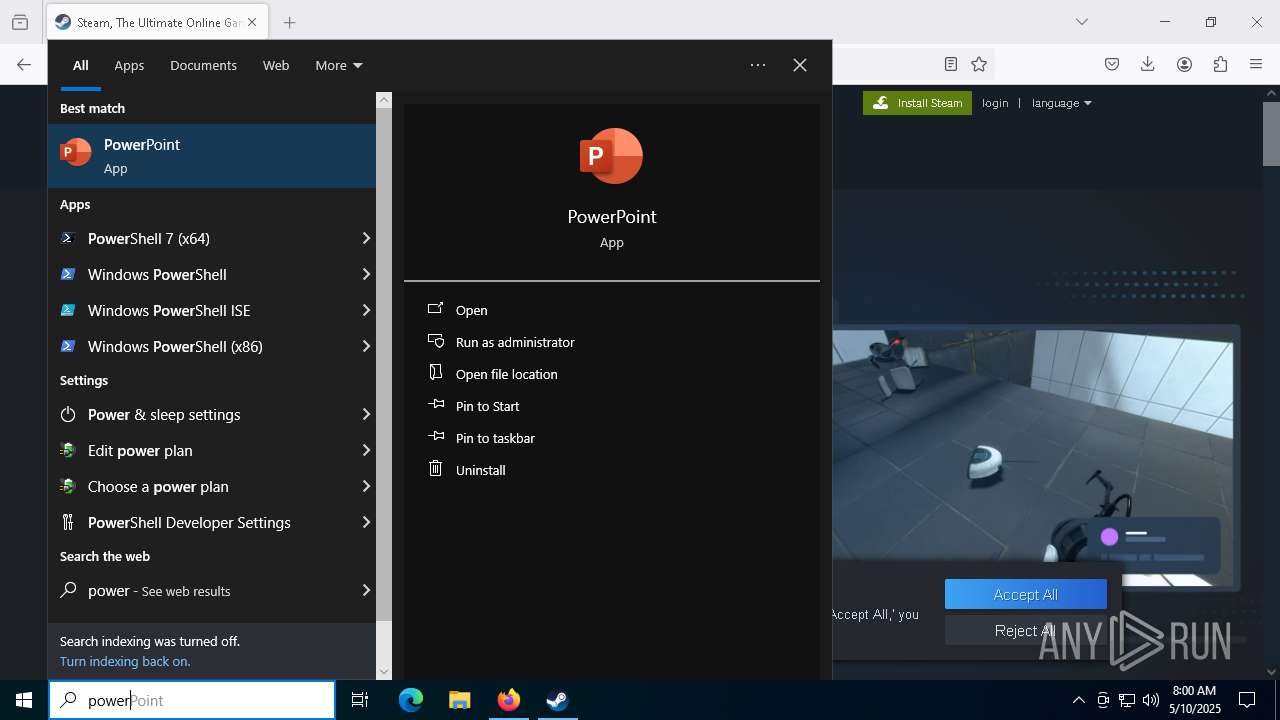Accept All cookies on Steam page
The height and width of the screenshot is (720, 1280).
click(x=1026, y=594)
